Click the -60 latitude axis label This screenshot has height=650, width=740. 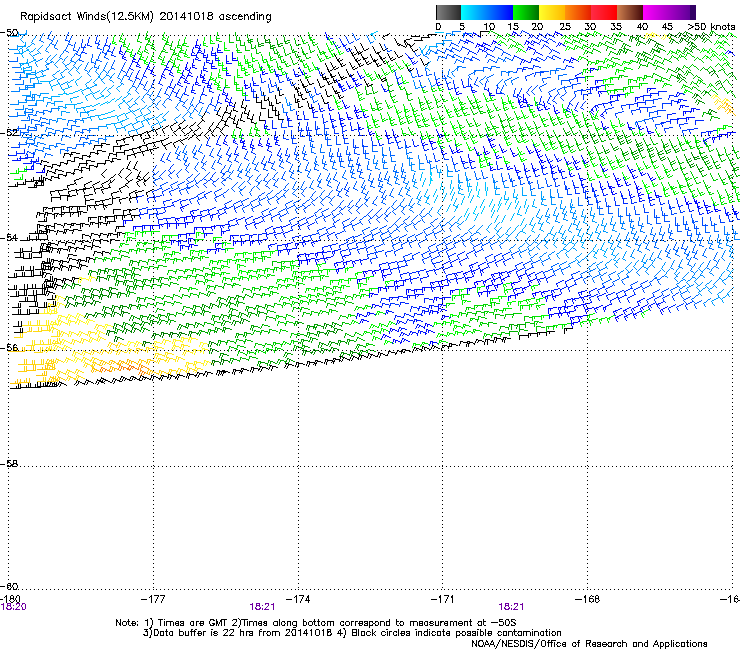(10, 586)
